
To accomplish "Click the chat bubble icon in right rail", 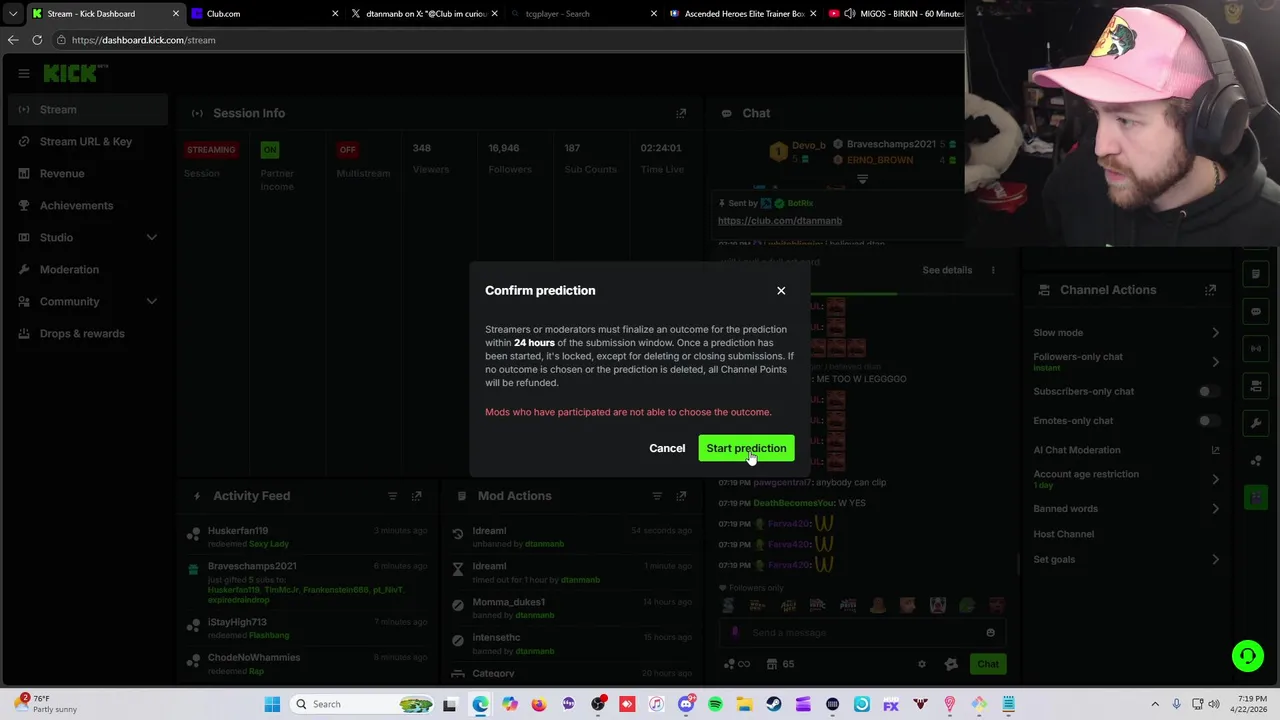I will [x=1256, y=311].
